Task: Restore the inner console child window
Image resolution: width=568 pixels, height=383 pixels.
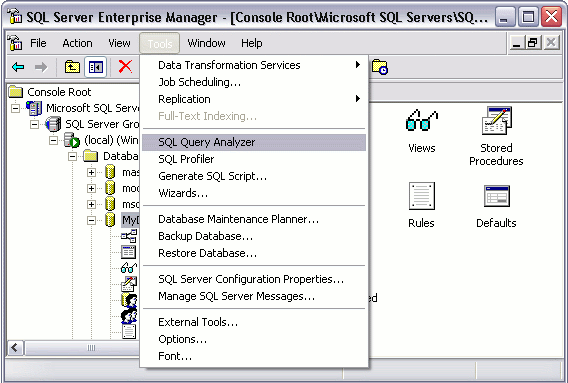Action: (x=533, y=43)
